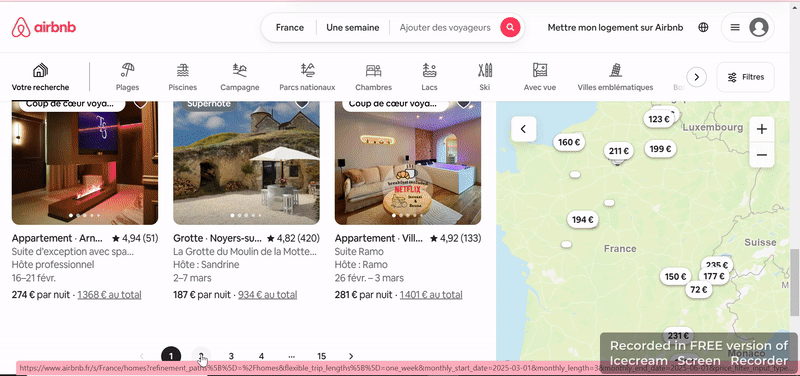Image resolution: width=800 pixels, height=376 pixels.
Task: Go to results page 3
Action: pyautogui.click(x=231, y=356)
